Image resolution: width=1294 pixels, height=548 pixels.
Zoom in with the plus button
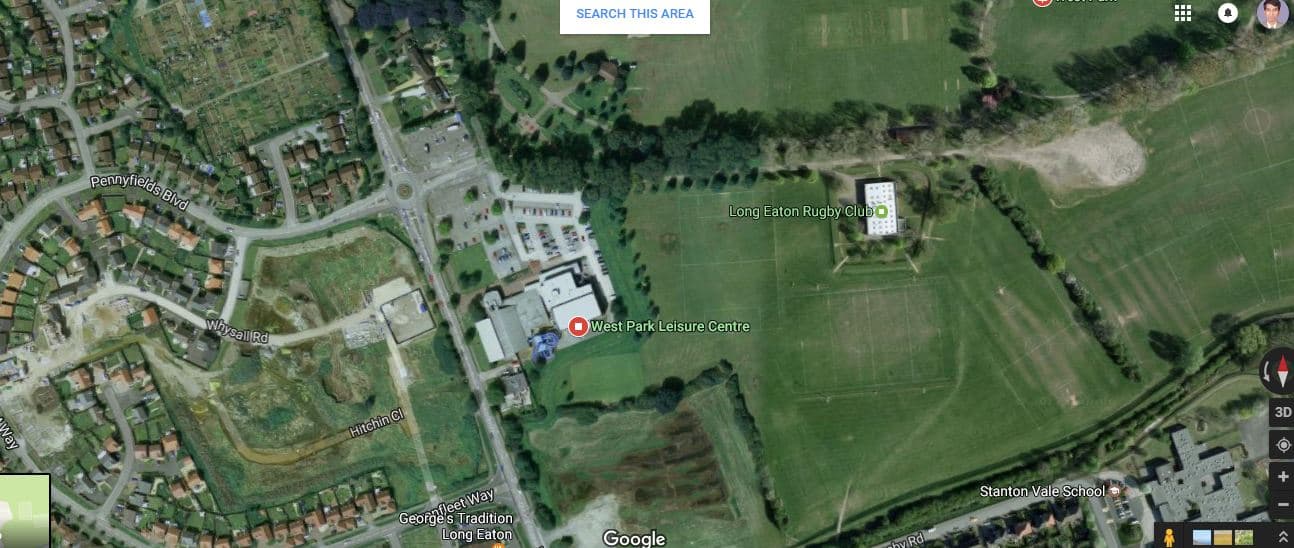(x=1282, y=477)
